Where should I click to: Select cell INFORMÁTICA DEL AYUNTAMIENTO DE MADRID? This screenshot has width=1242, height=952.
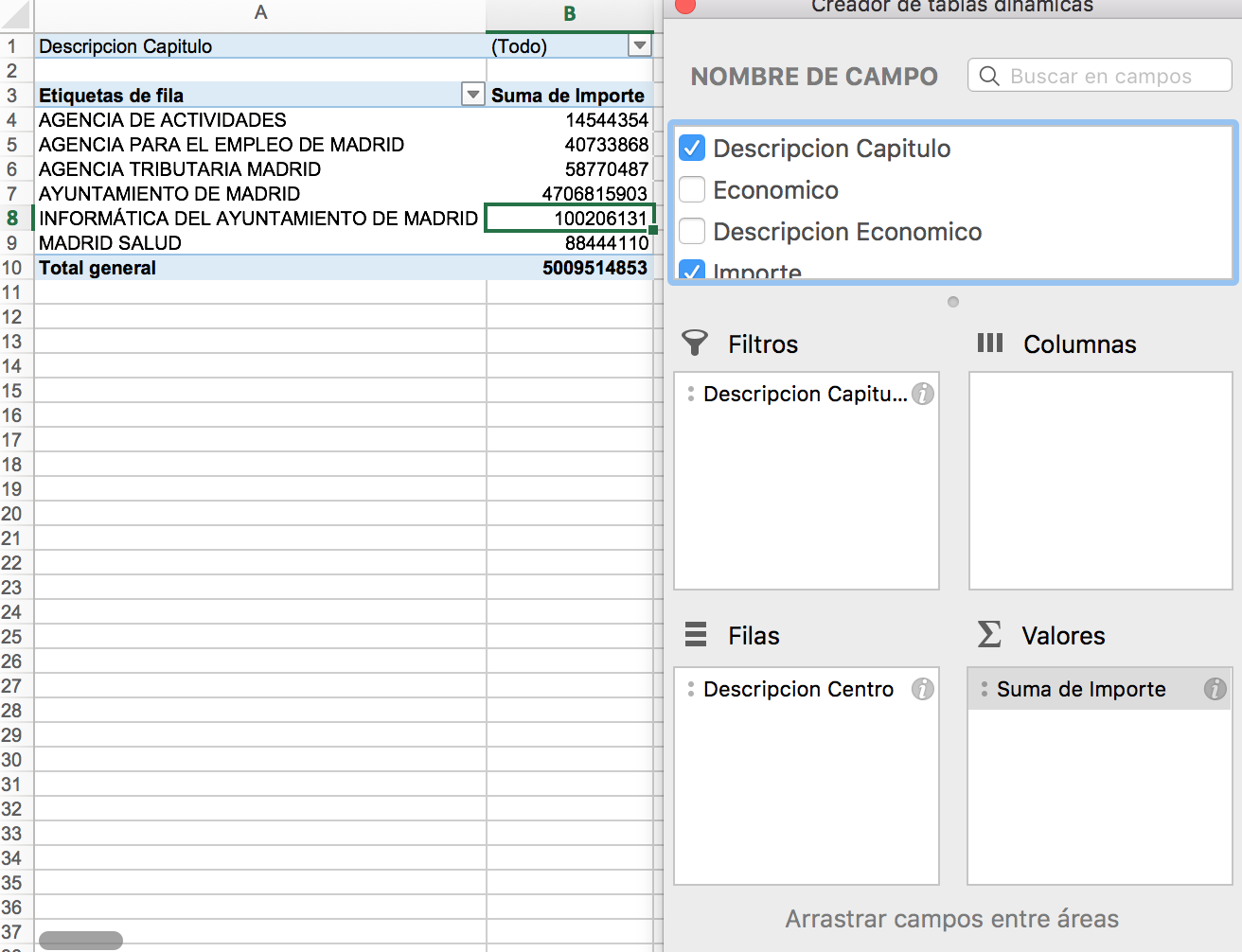point(260,218)
